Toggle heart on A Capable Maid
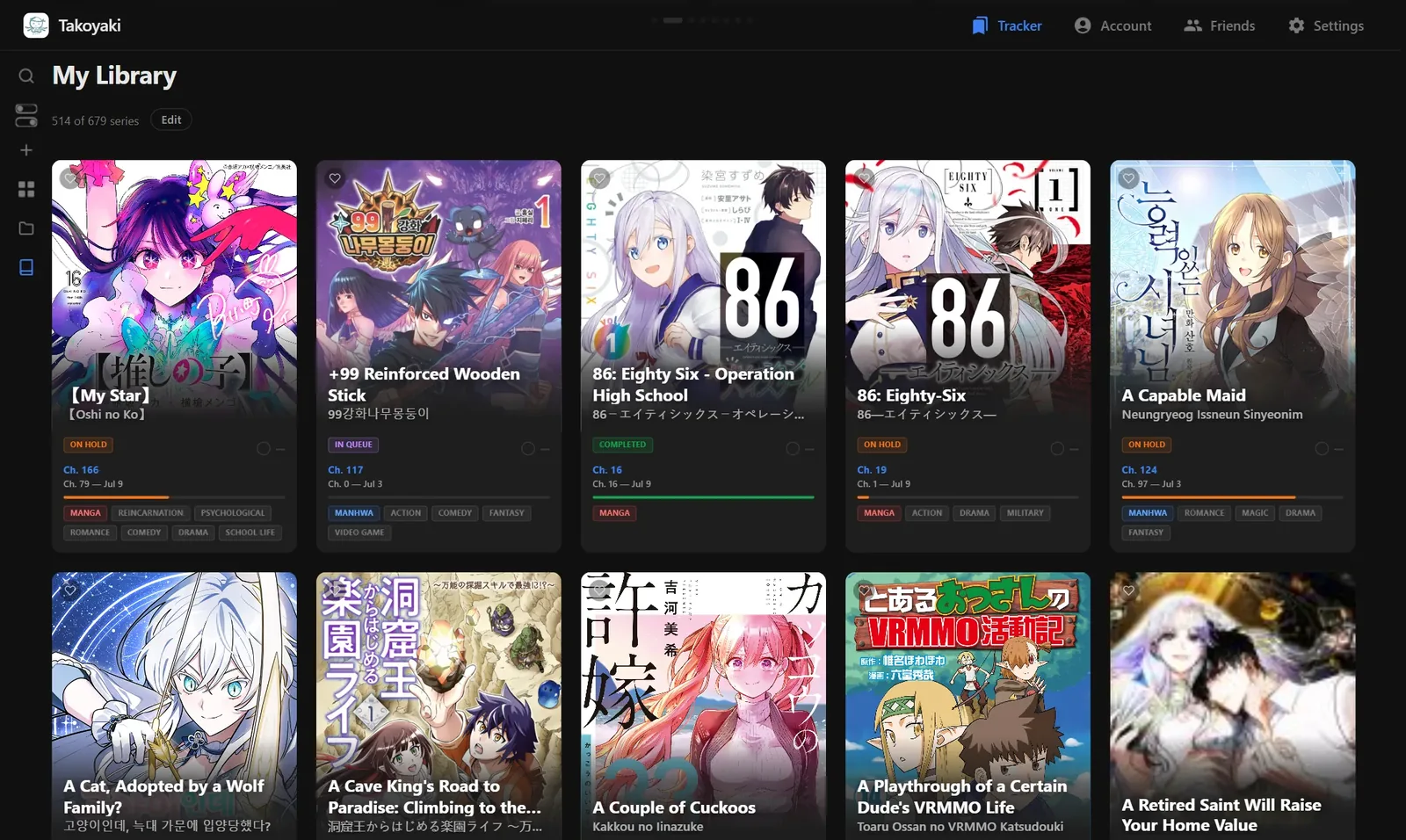Viewport: 1406px width, 840px height. (1128, 178)
